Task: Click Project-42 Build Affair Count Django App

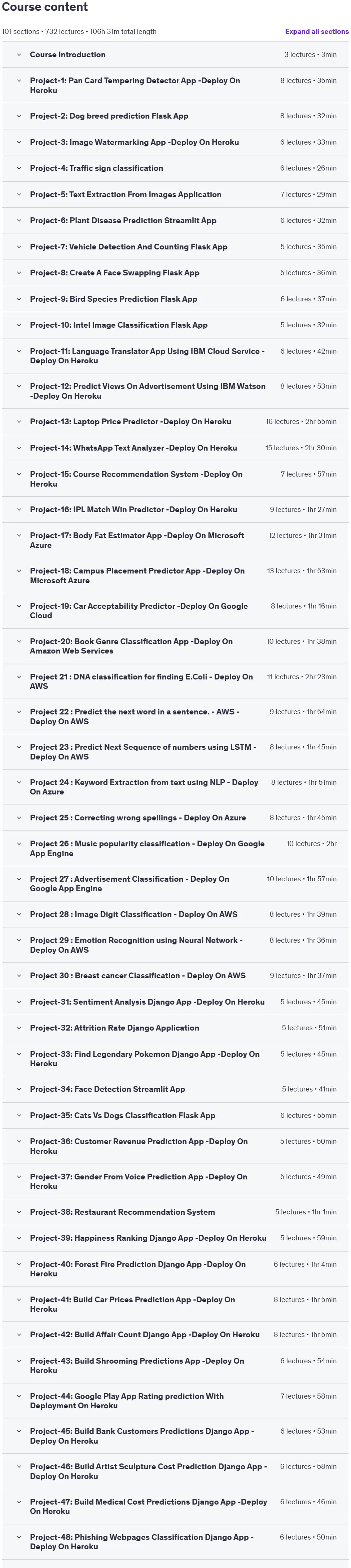Action: (145, 1334)
